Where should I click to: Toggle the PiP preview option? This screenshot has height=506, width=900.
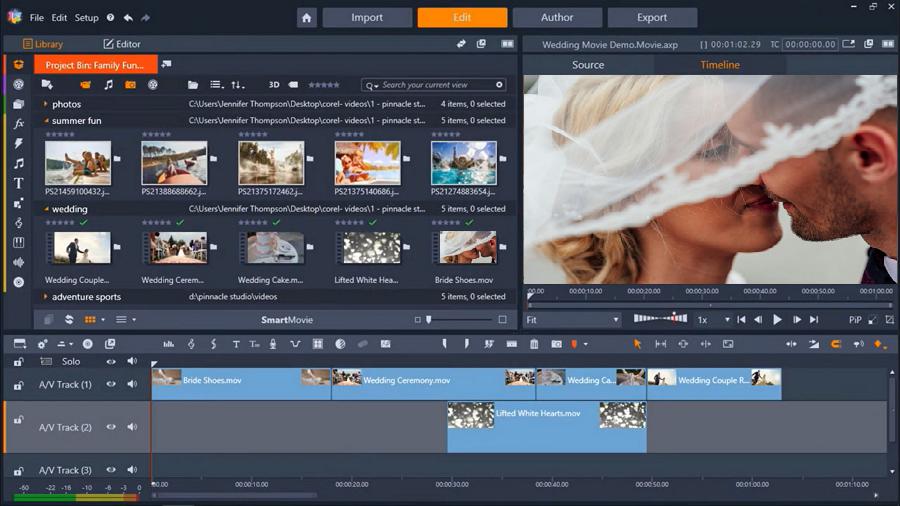click(x=855, y=320)
